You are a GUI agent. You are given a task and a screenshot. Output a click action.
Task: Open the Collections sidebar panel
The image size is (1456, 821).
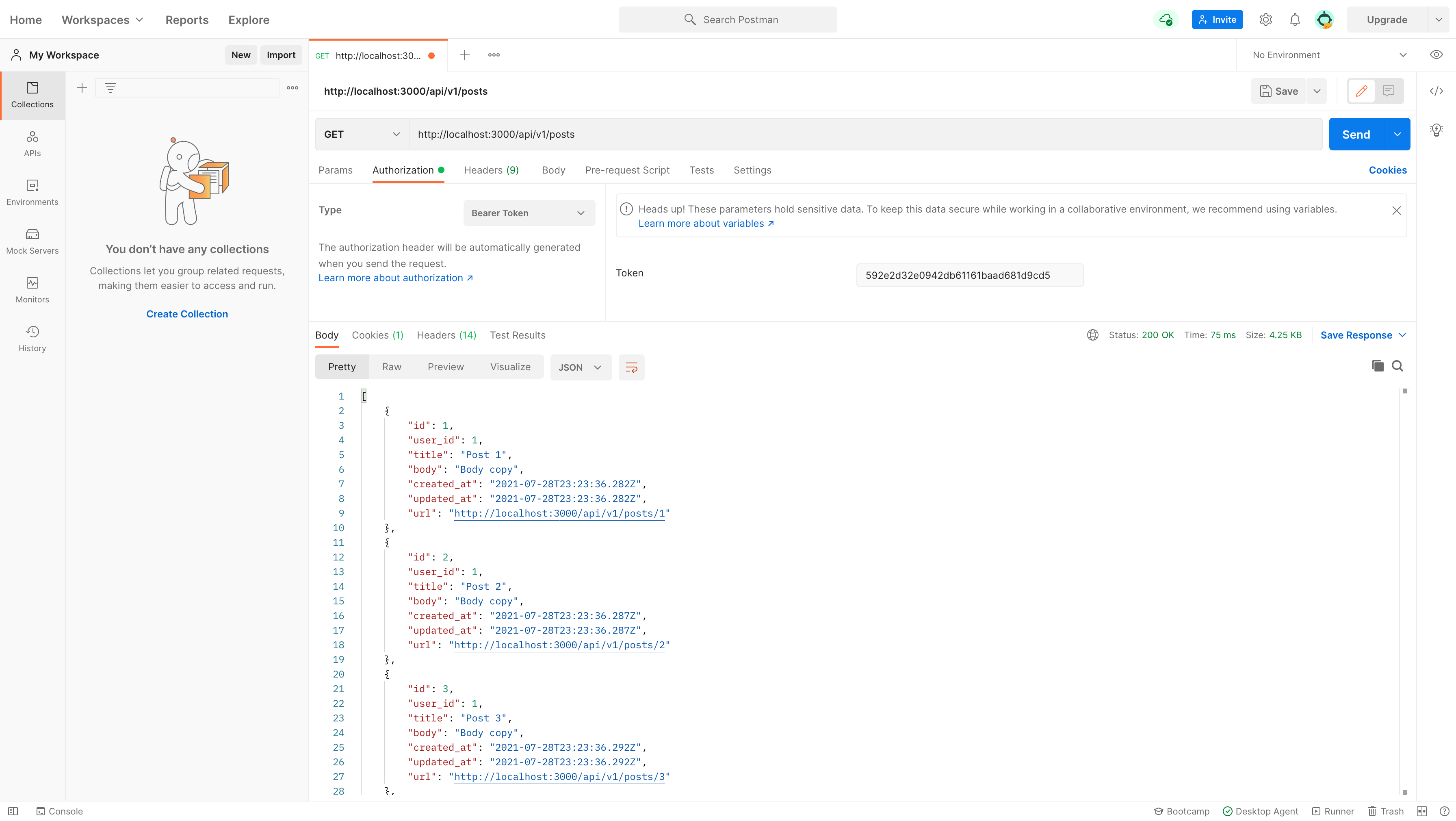pos(32,96)
